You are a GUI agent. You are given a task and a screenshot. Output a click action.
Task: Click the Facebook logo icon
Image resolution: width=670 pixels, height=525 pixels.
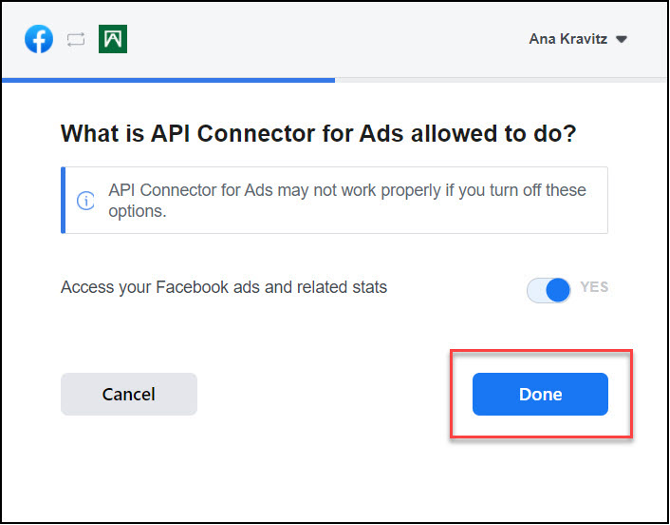click(39, 39)
